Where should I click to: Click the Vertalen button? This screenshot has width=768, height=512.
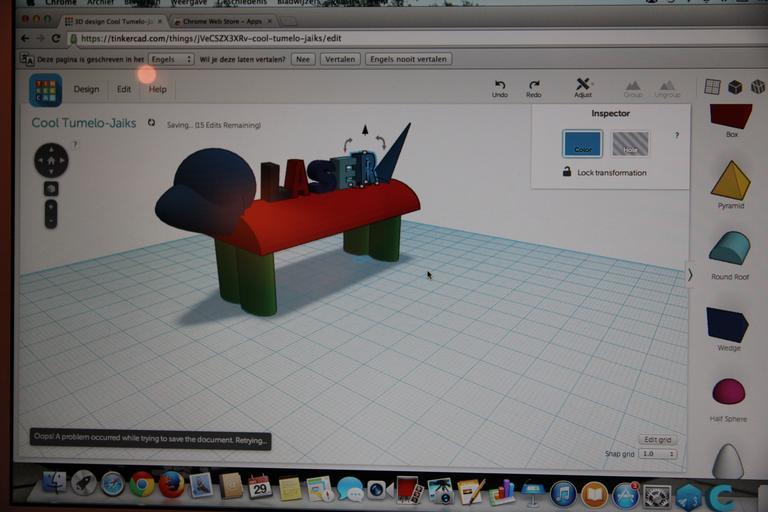tap(339, 59)
